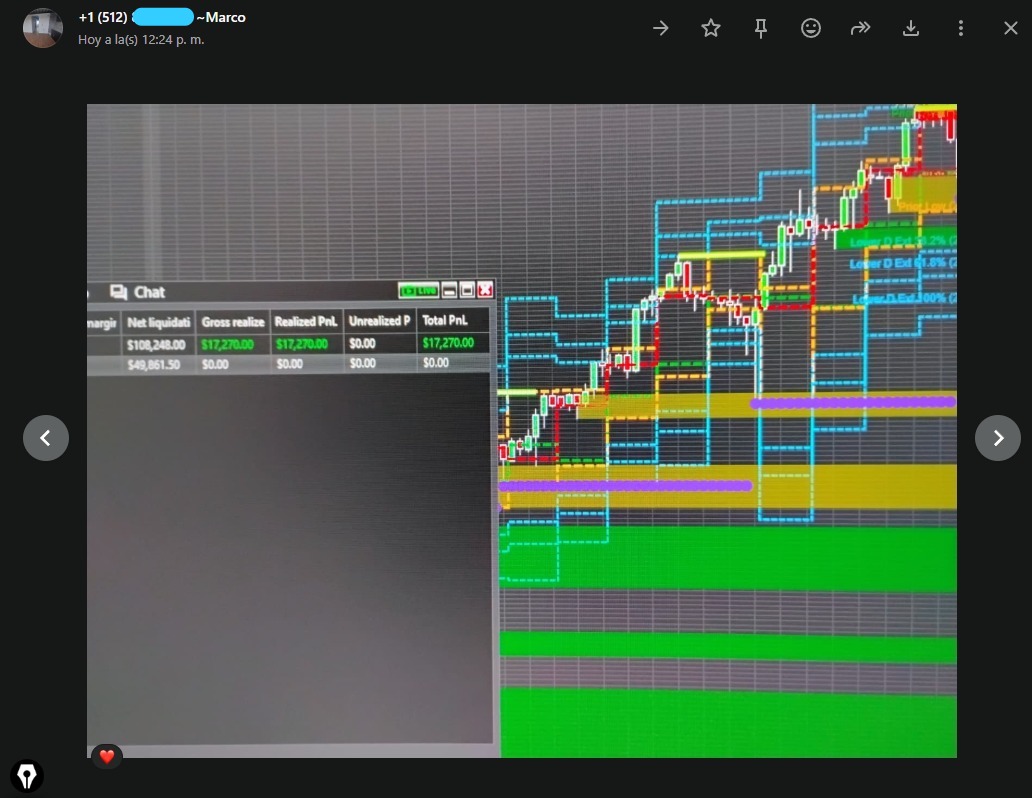Go to the previous image
This screenshot has width=1032, height=798.
pyautogui.click(x=45, y=438)
